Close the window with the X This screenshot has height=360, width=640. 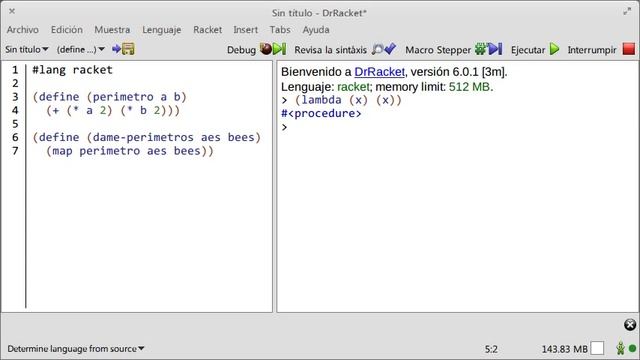12,11
